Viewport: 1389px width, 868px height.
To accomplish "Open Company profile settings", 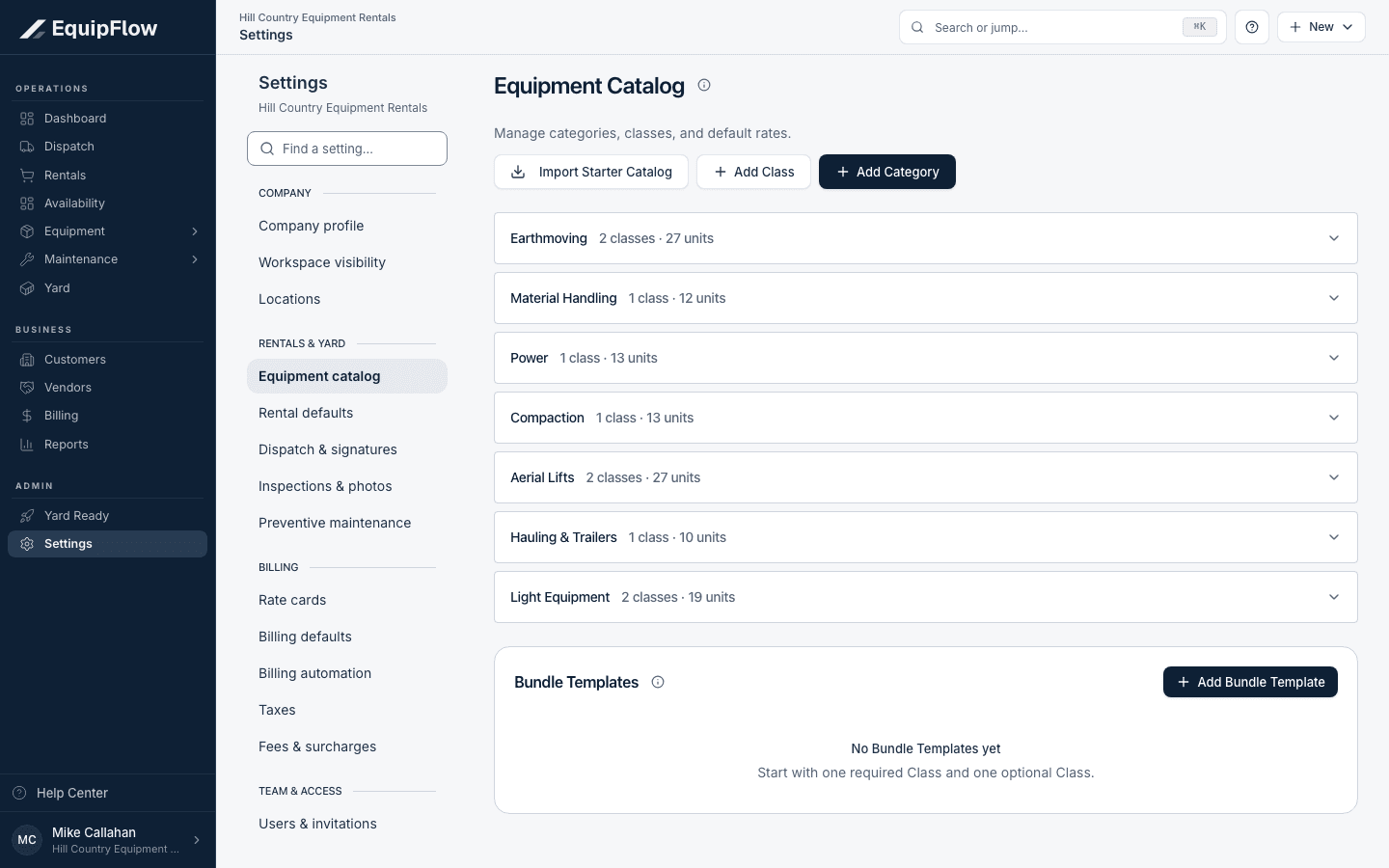I will pos(347,226).
